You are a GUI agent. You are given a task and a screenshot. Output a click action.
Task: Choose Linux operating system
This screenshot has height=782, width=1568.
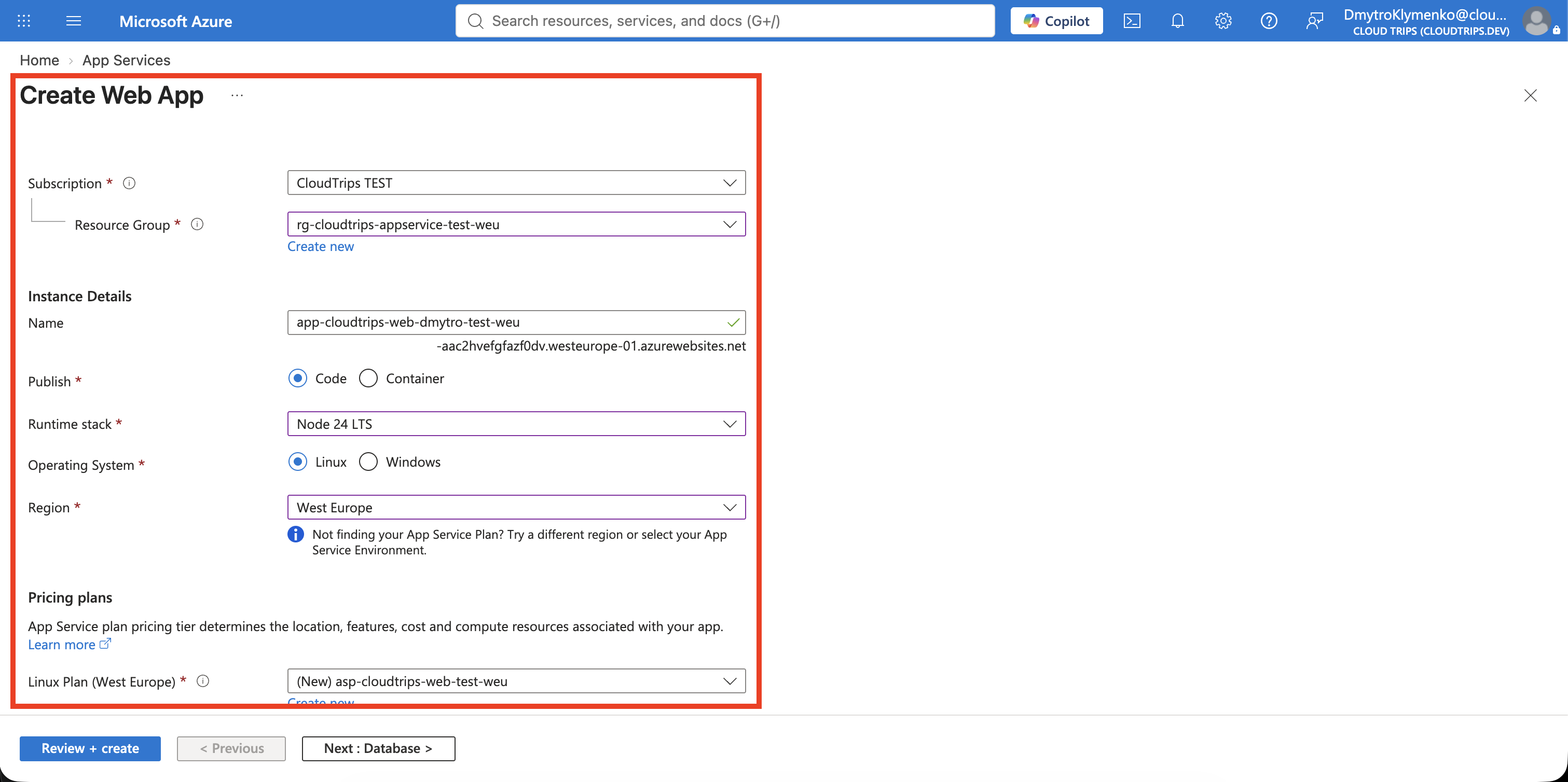point(298,462)
